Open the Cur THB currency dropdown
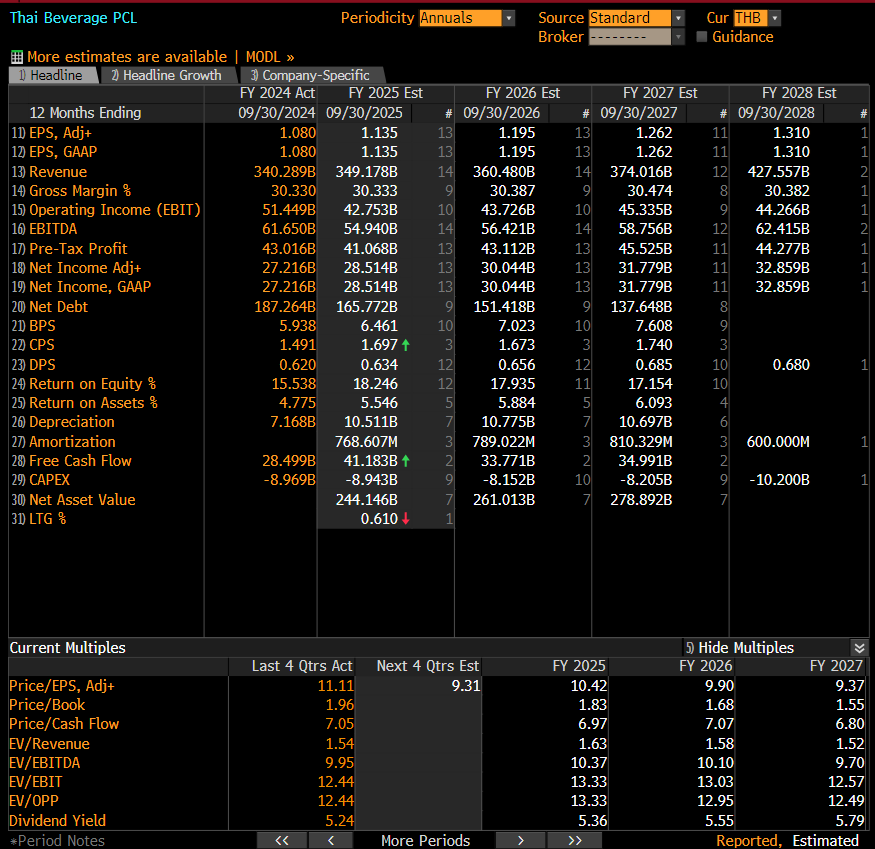The image size is (875, 849). click(x=774, y=18)
